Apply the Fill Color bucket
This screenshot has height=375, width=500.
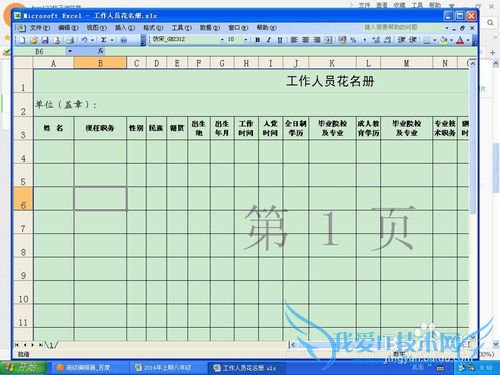click(x=443, y=40)
